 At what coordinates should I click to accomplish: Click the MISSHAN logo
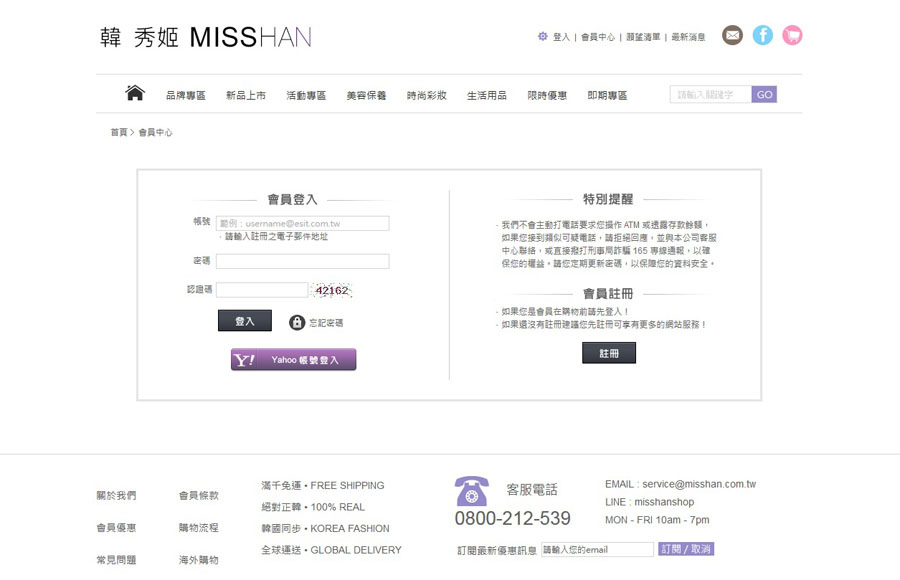(205, 37)
